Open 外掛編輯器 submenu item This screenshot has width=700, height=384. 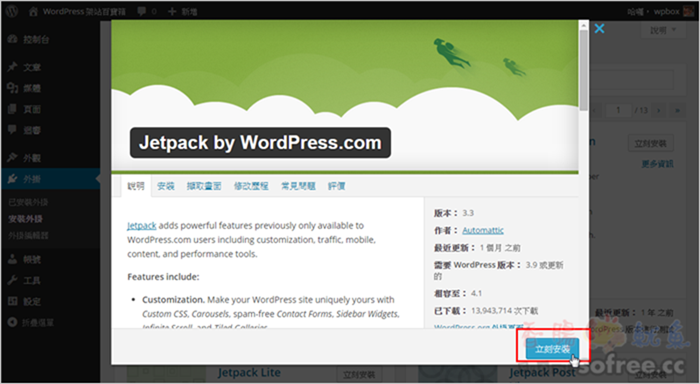pos(28,235)
